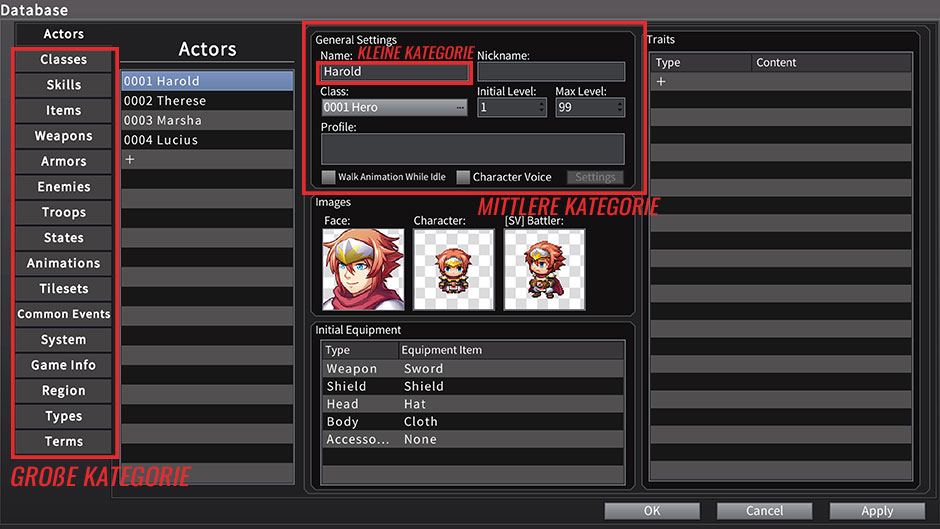940x529 pixels.
Task: Click Harold's face image thumbnail
Action: click(x=363, y=269)
